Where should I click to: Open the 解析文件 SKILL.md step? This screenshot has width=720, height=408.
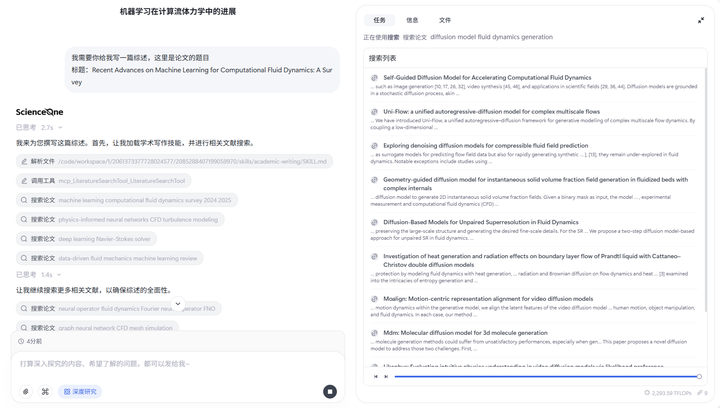(x=174, y=162)
